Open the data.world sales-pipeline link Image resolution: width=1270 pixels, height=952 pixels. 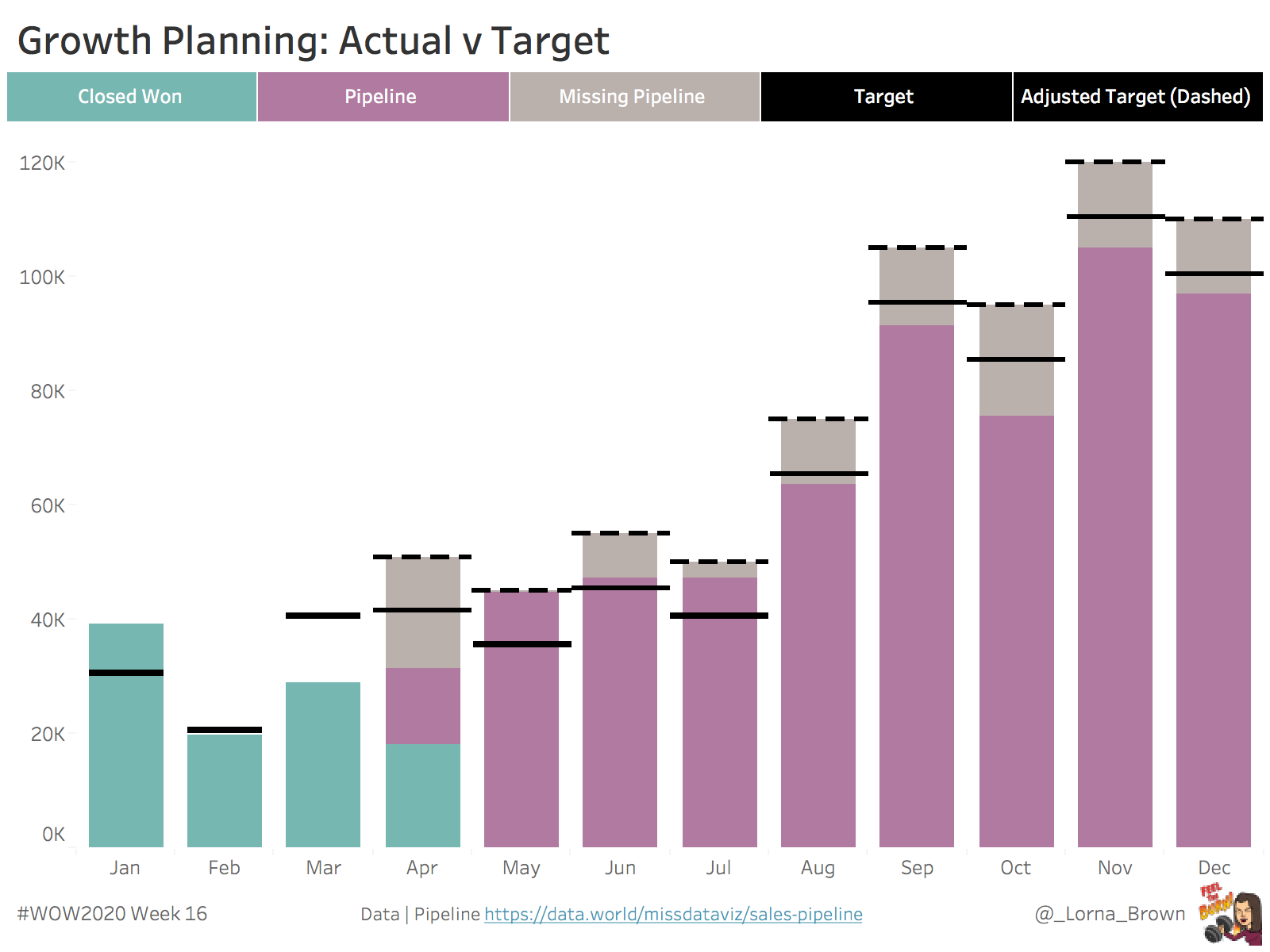pyautogui.click(x=673, y=914)
